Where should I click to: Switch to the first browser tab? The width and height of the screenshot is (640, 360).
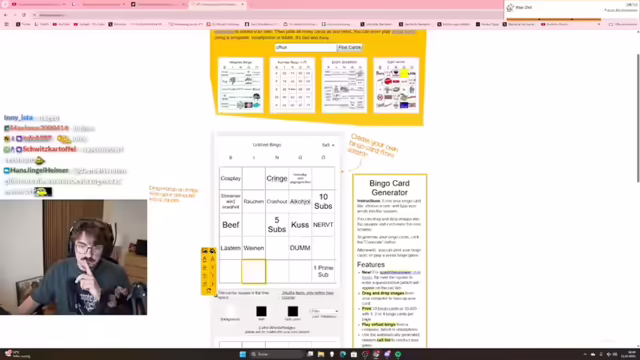tap(39, 4)
